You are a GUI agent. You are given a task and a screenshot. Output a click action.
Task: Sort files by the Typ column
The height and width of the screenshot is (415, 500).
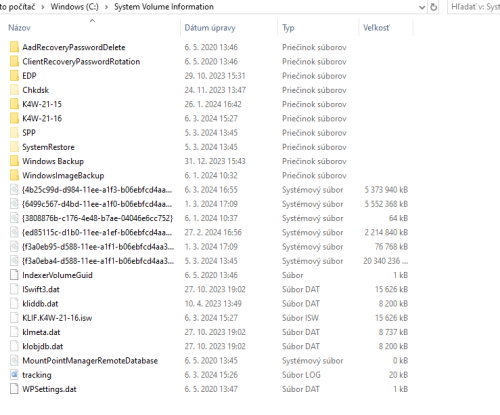(x=288, y=28)
